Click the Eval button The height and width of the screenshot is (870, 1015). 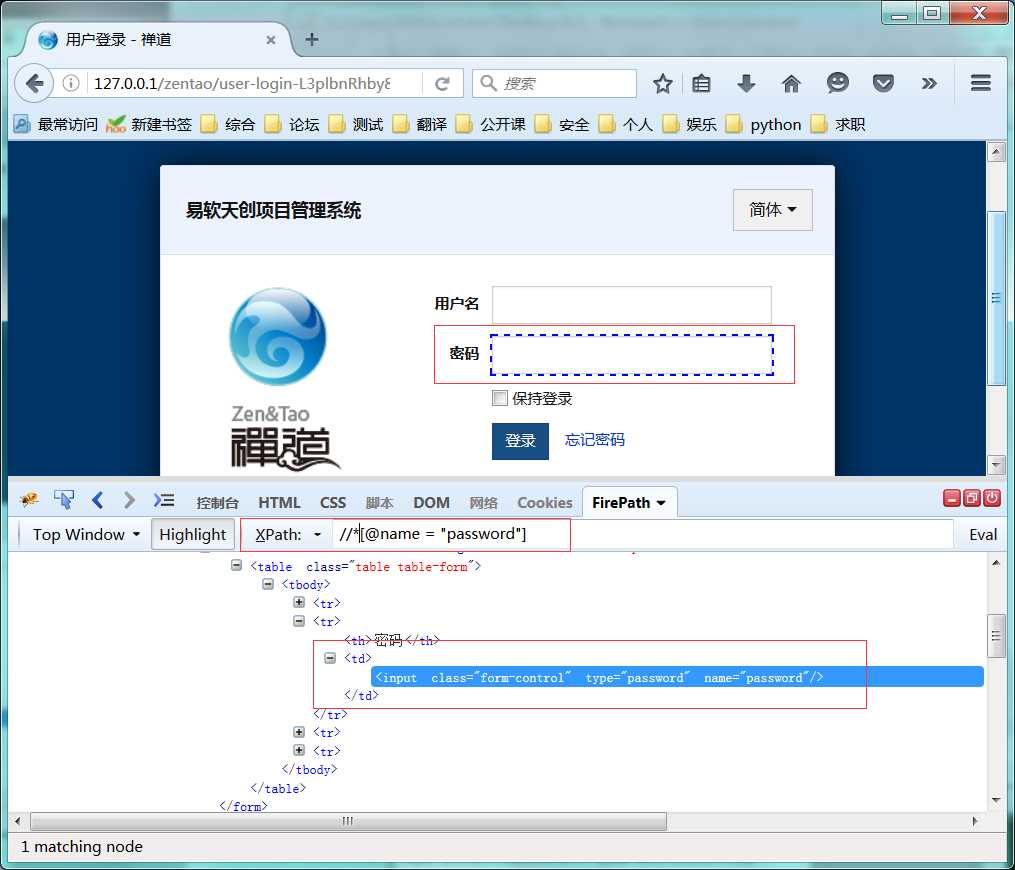(x=983, y=535)
